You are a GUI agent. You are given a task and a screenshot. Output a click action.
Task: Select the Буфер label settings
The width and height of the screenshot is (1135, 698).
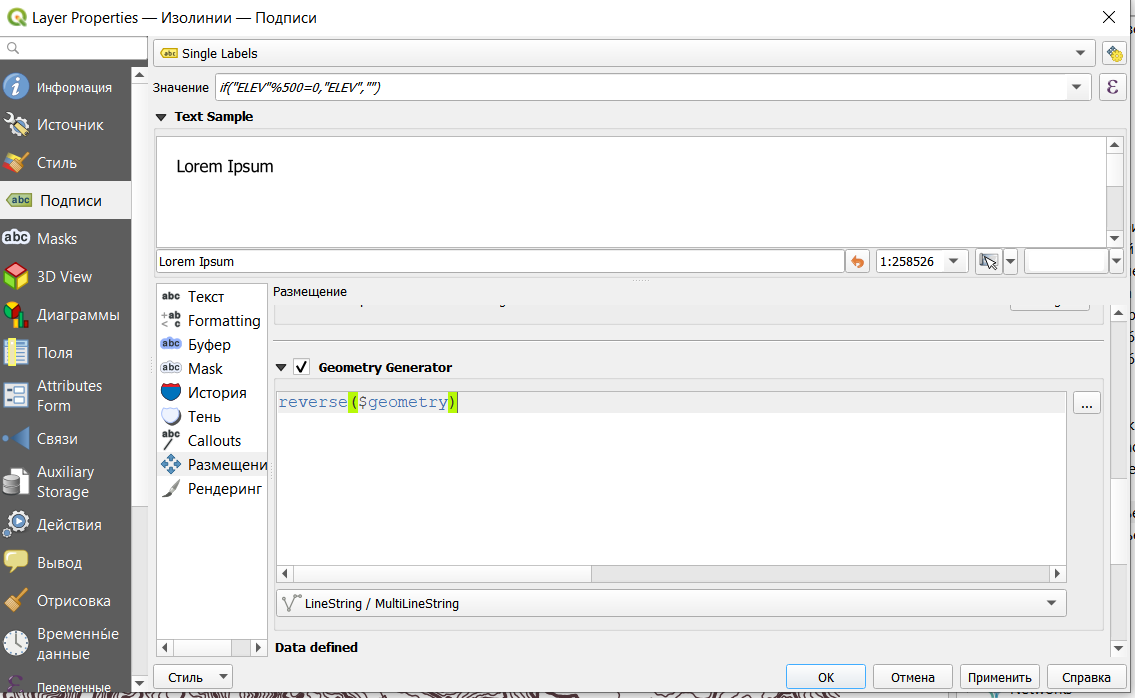click(209, 345)
